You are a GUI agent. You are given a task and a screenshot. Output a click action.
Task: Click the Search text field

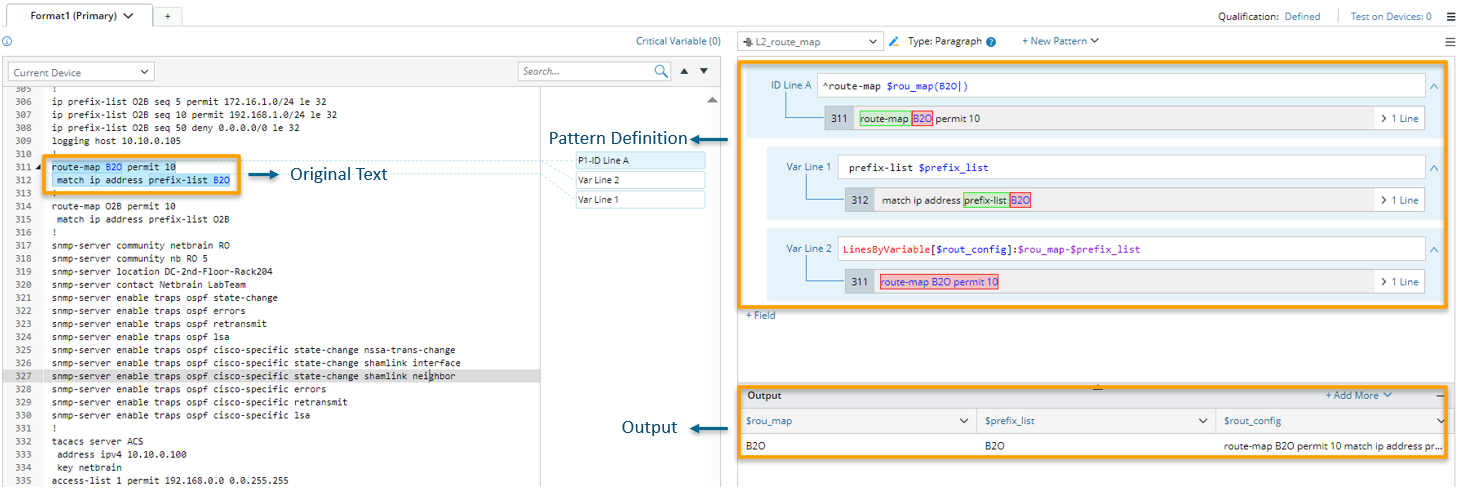tap(585, 72)
